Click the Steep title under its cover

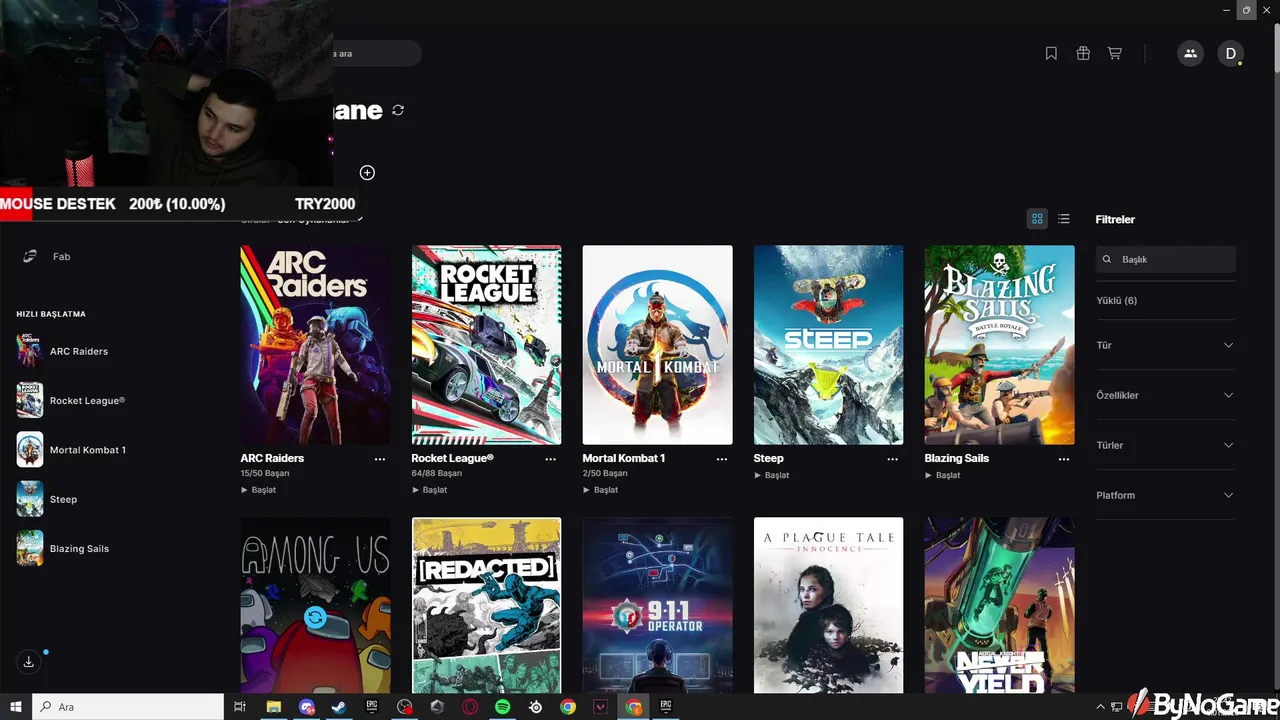click(x=769, y=458)
